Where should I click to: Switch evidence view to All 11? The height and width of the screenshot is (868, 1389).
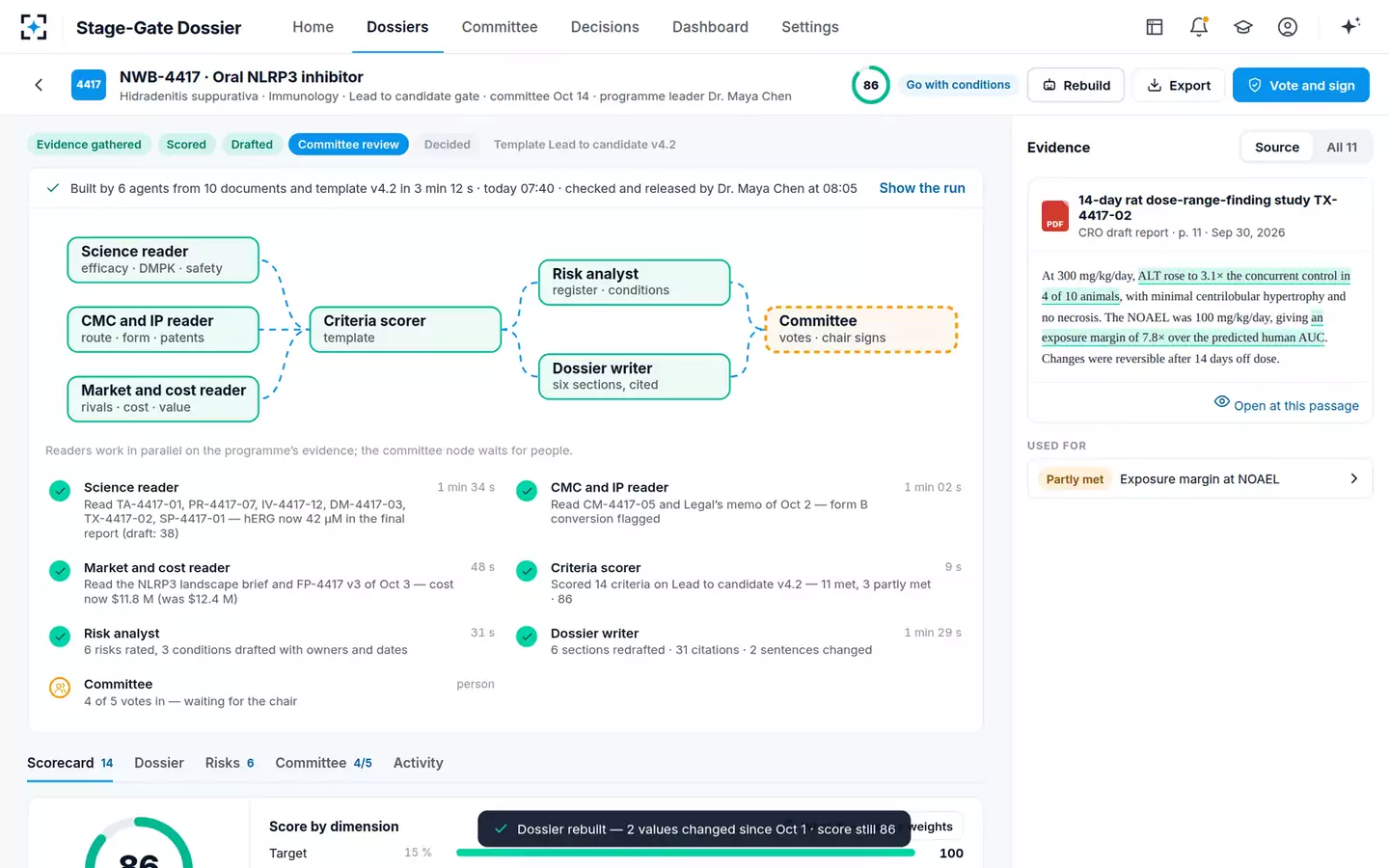(x=1341, y=148)
